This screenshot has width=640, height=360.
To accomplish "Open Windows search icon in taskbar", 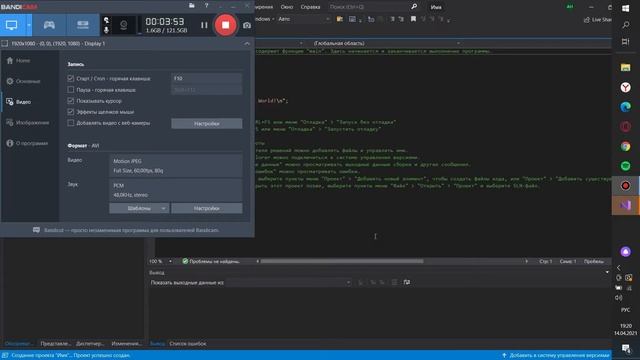I will (x=626, y=25).
